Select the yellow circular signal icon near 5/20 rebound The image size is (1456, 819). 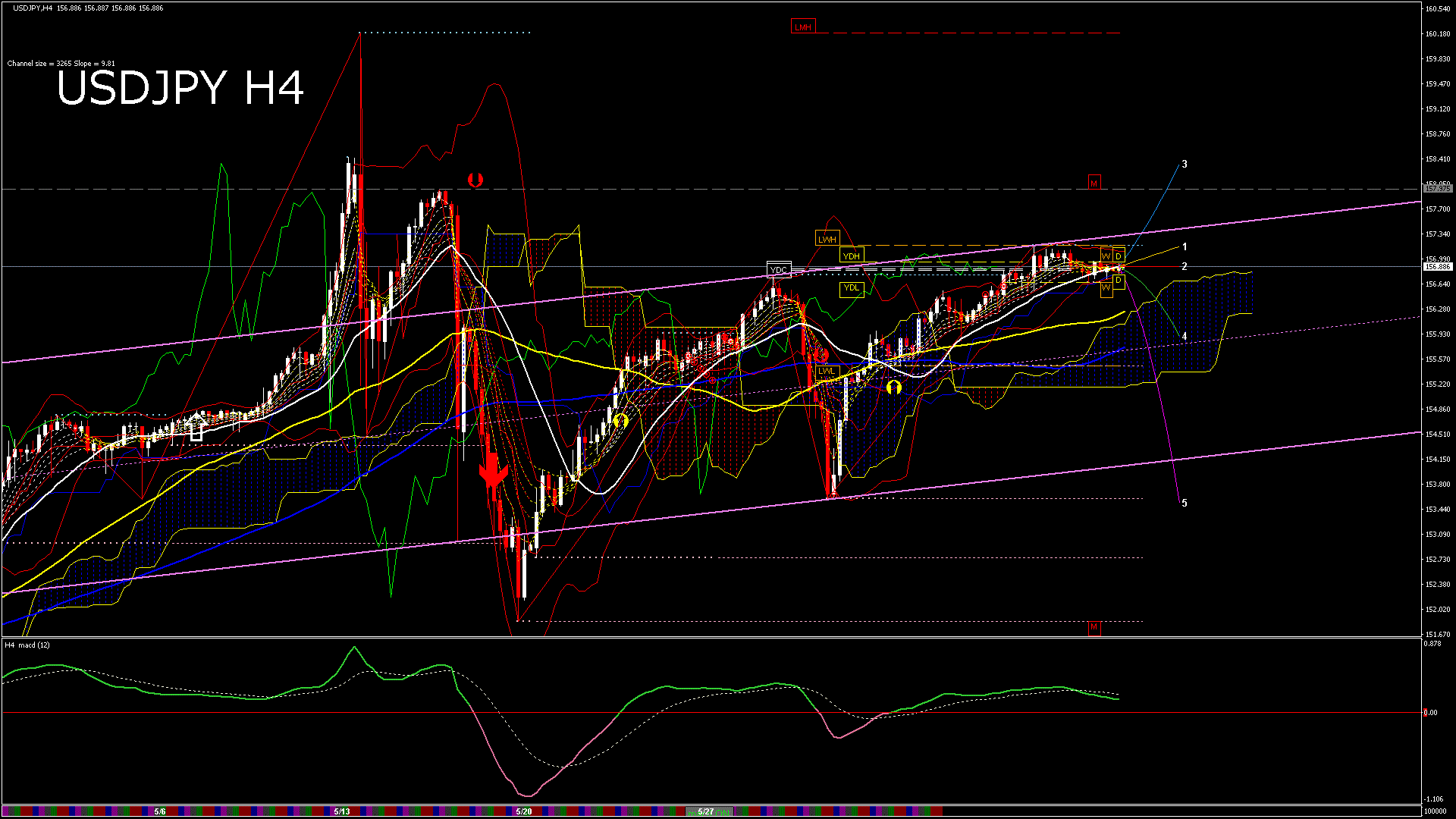click(x=621, y=420)
